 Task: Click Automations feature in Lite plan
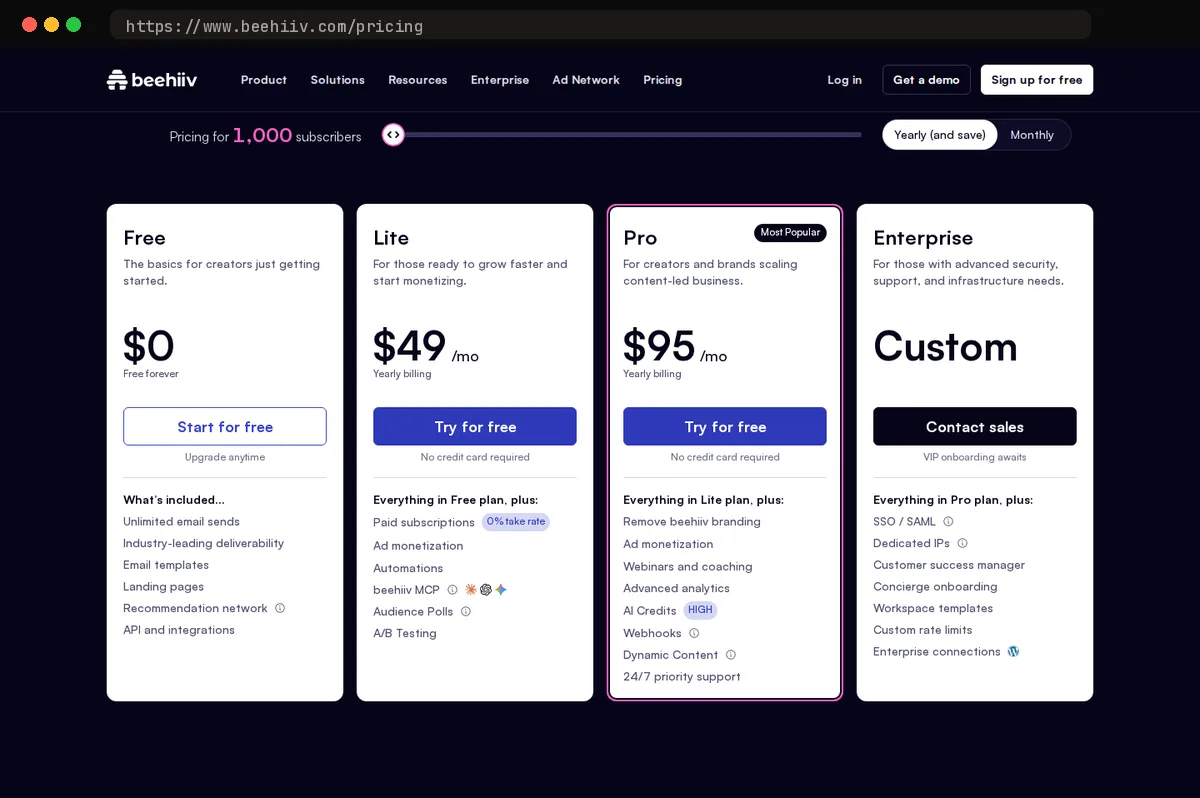coord(408,568)
